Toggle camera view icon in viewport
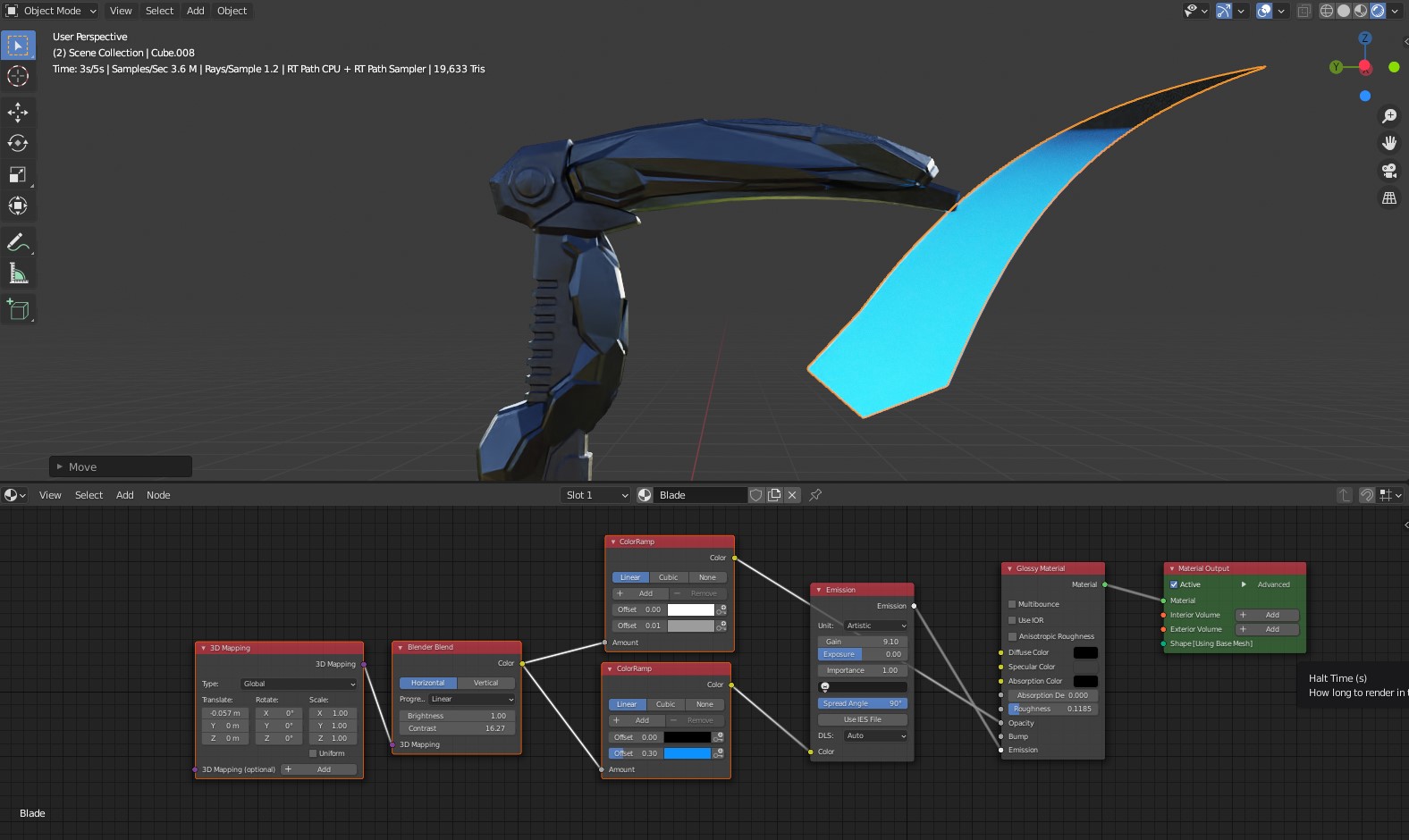The width and height of the screenshot is (1409, 840). pos(1389,171)
